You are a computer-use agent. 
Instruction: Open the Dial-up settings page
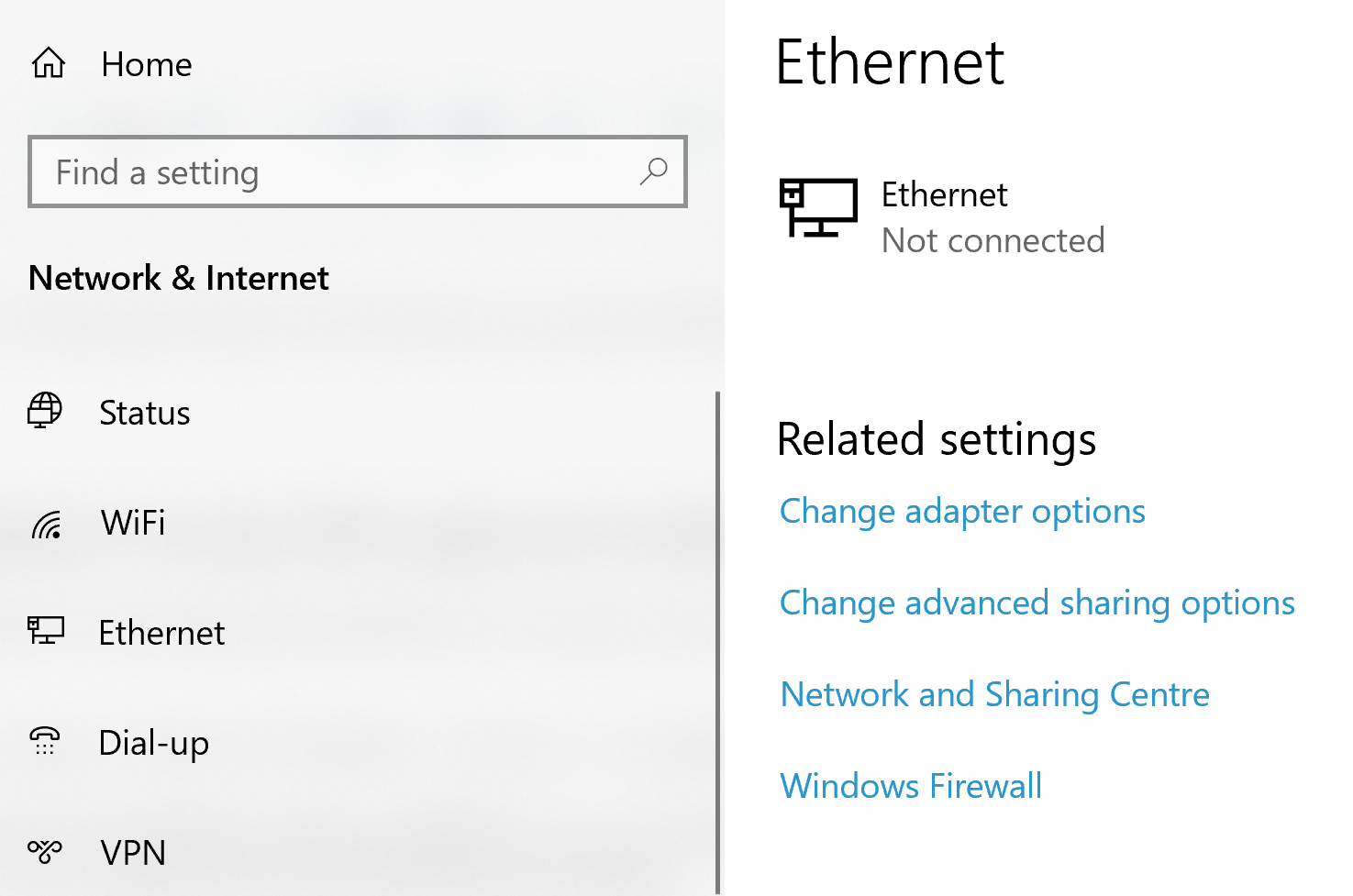153,743
